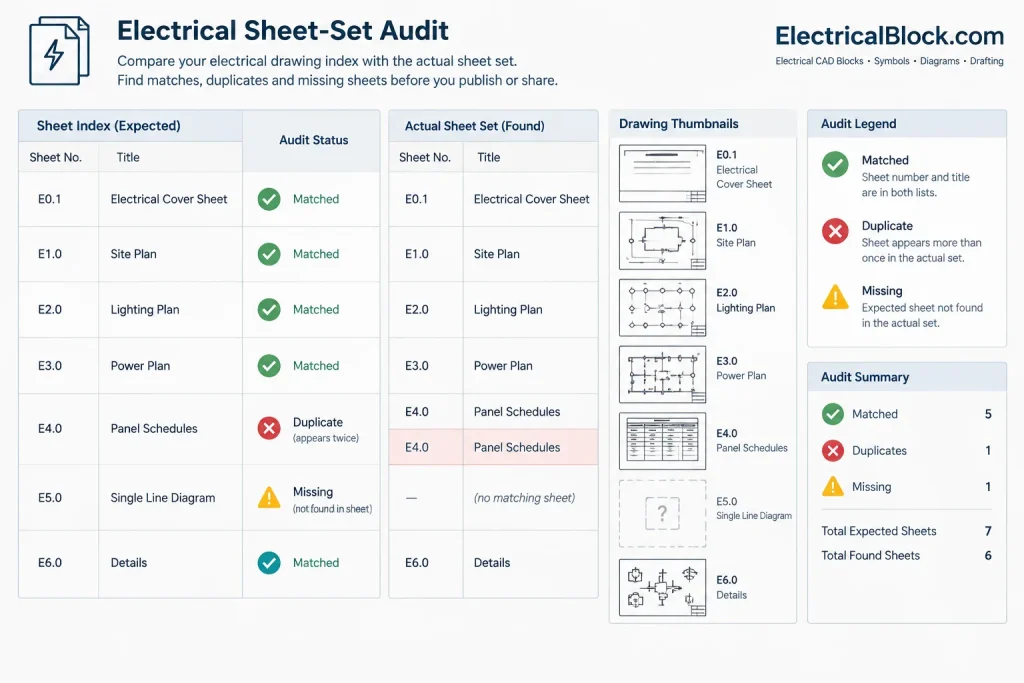The height and width of the screenshot is (683, 1024).
Task: Select Lighting Plan title in actual sheet set
Action: click(x=508, y=310)
